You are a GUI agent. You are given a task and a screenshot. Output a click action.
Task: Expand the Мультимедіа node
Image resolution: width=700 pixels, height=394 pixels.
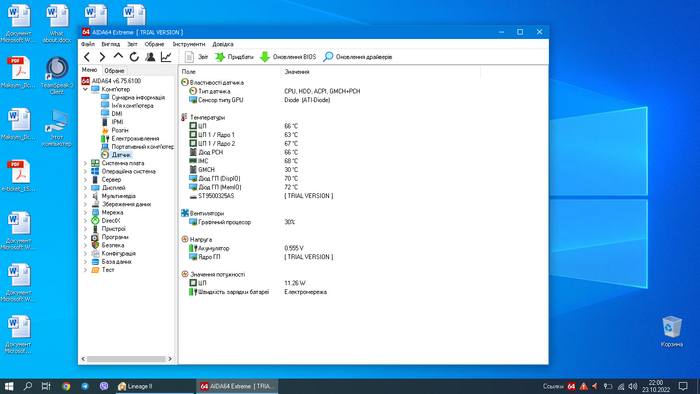coord(85,196)
